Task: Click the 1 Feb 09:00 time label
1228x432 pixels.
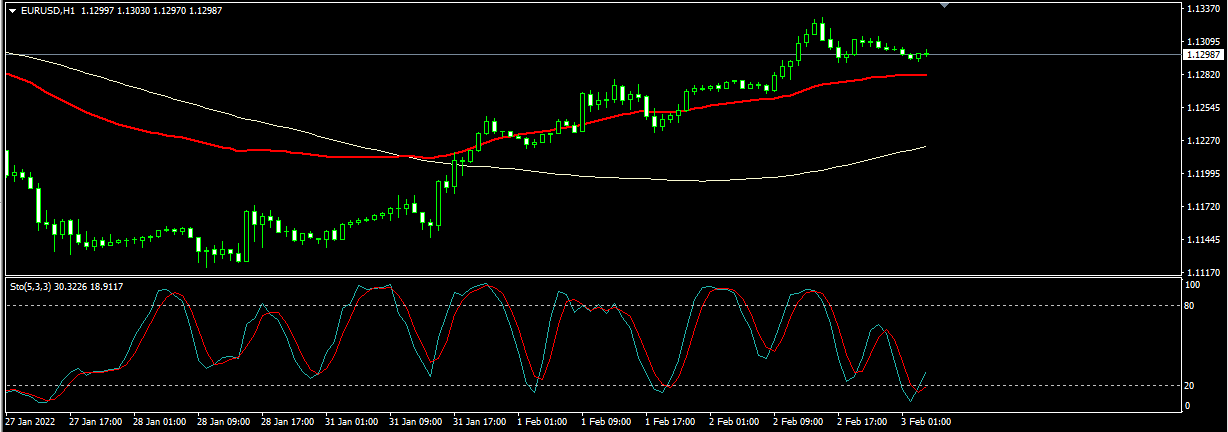Action: click(607, 422)
